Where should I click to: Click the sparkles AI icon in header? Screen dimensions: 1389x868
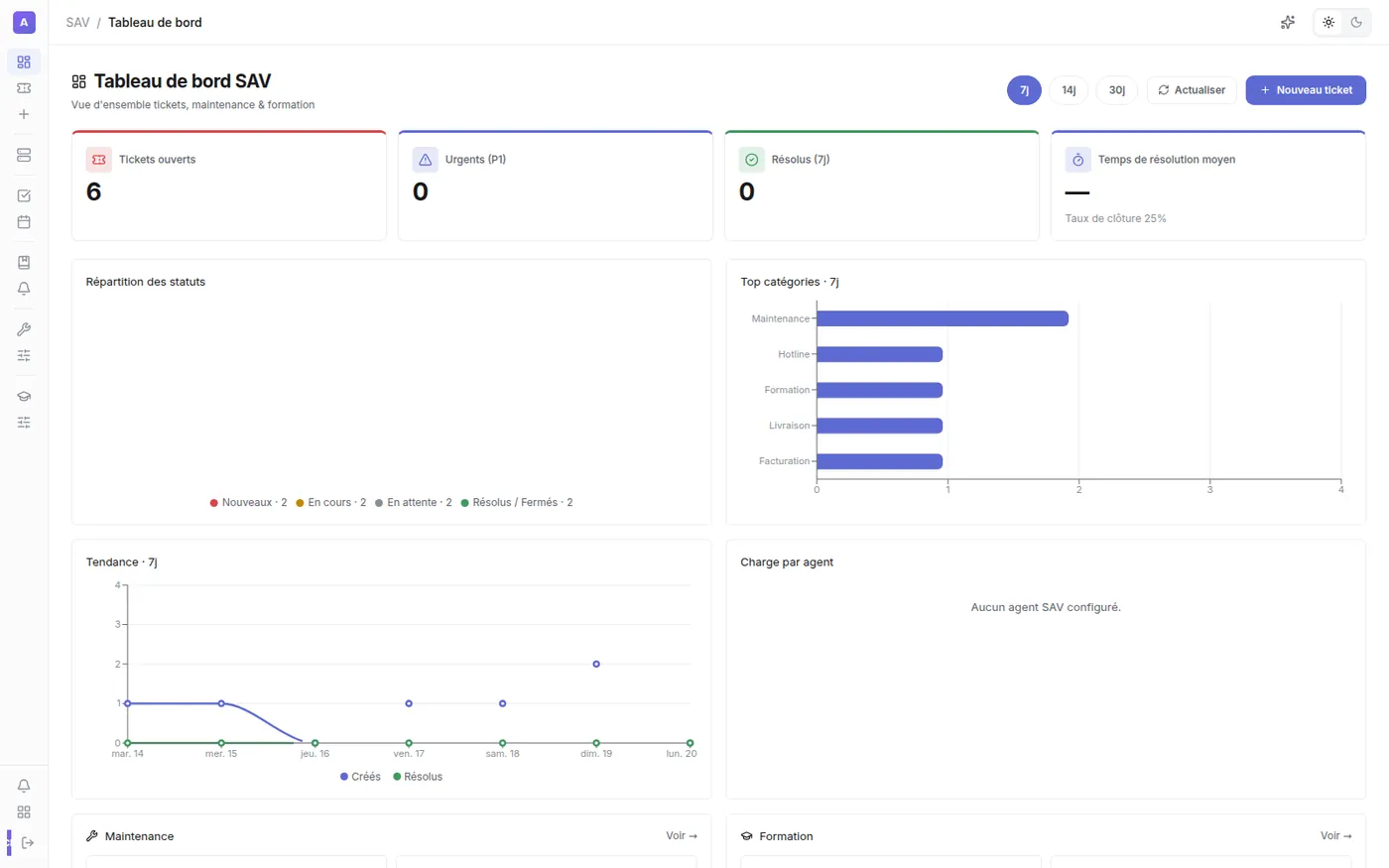1288,22
